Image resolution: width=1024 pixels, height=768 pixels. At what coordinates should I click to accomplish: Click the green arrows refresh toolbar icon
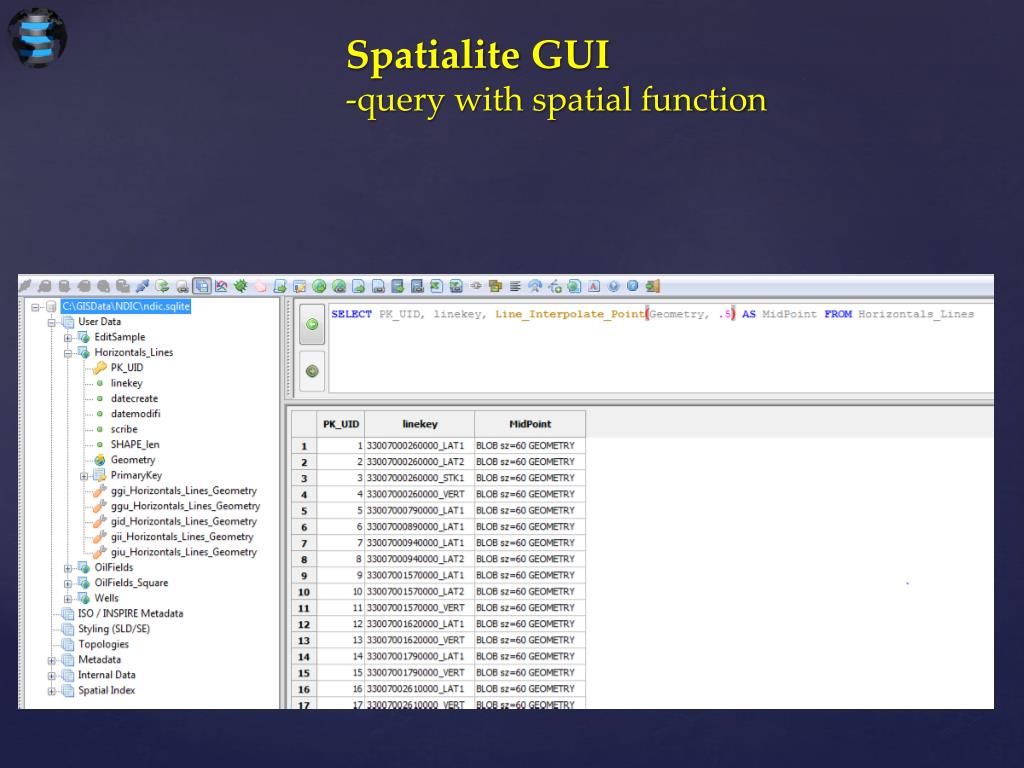coord(163,286)
